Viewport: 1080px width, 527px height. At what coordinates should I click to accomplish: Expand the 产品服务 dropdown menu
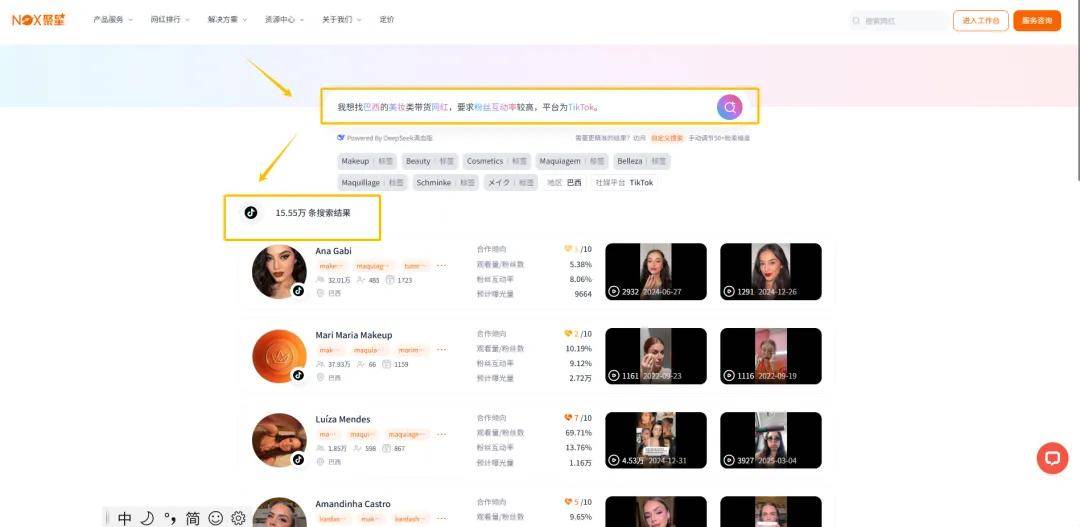coord(112,20)
